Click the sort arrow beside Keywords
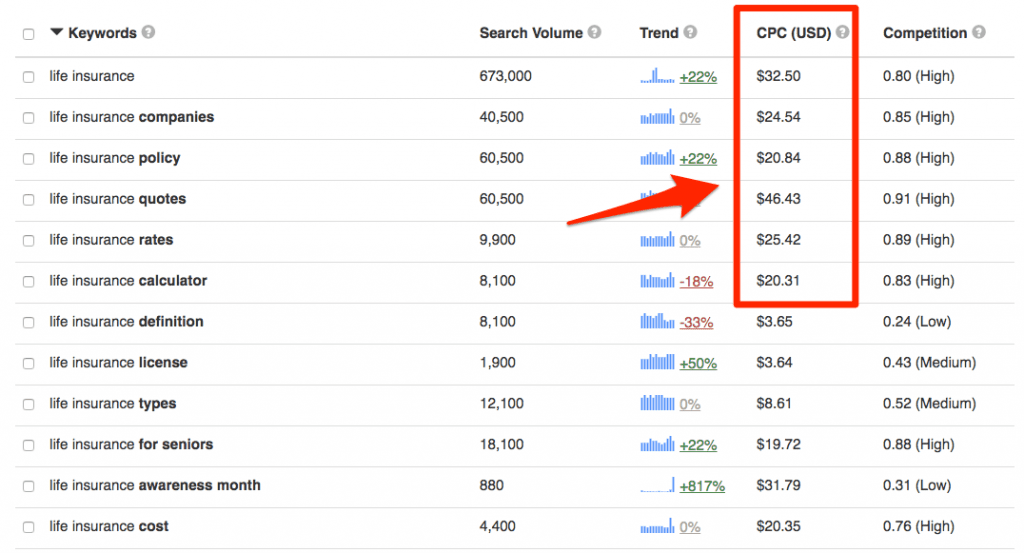The height and width of the screenshot is (553, 1024). [x=57, y=33]
